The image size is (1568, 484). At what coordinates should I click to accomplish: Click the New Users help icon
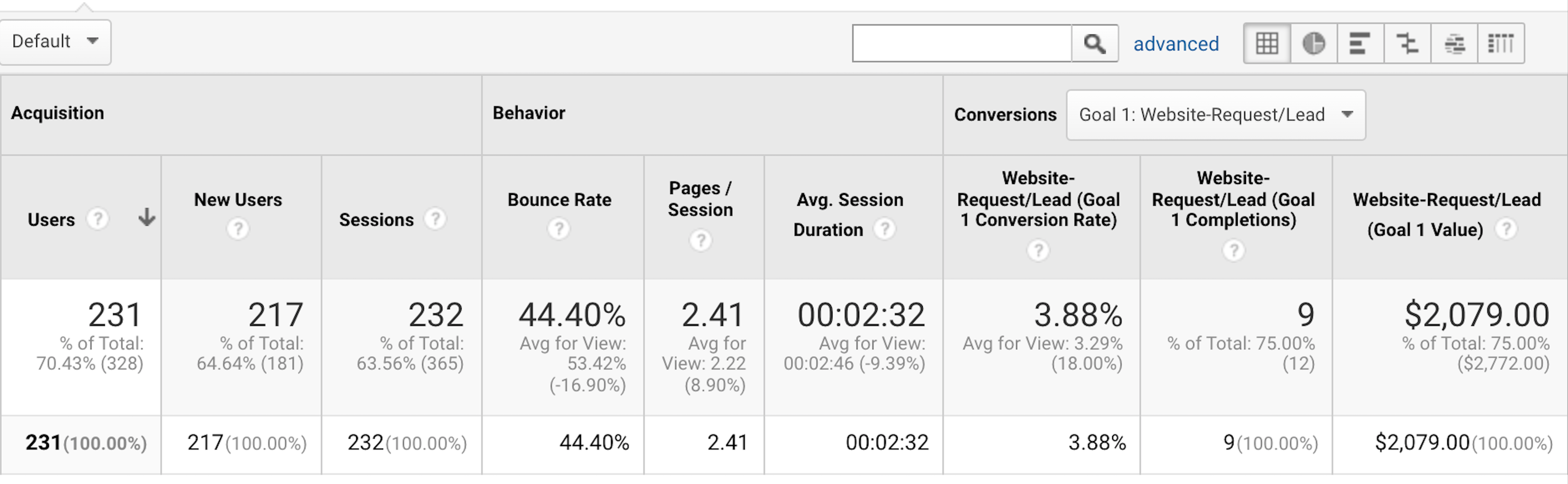[238, 229]
